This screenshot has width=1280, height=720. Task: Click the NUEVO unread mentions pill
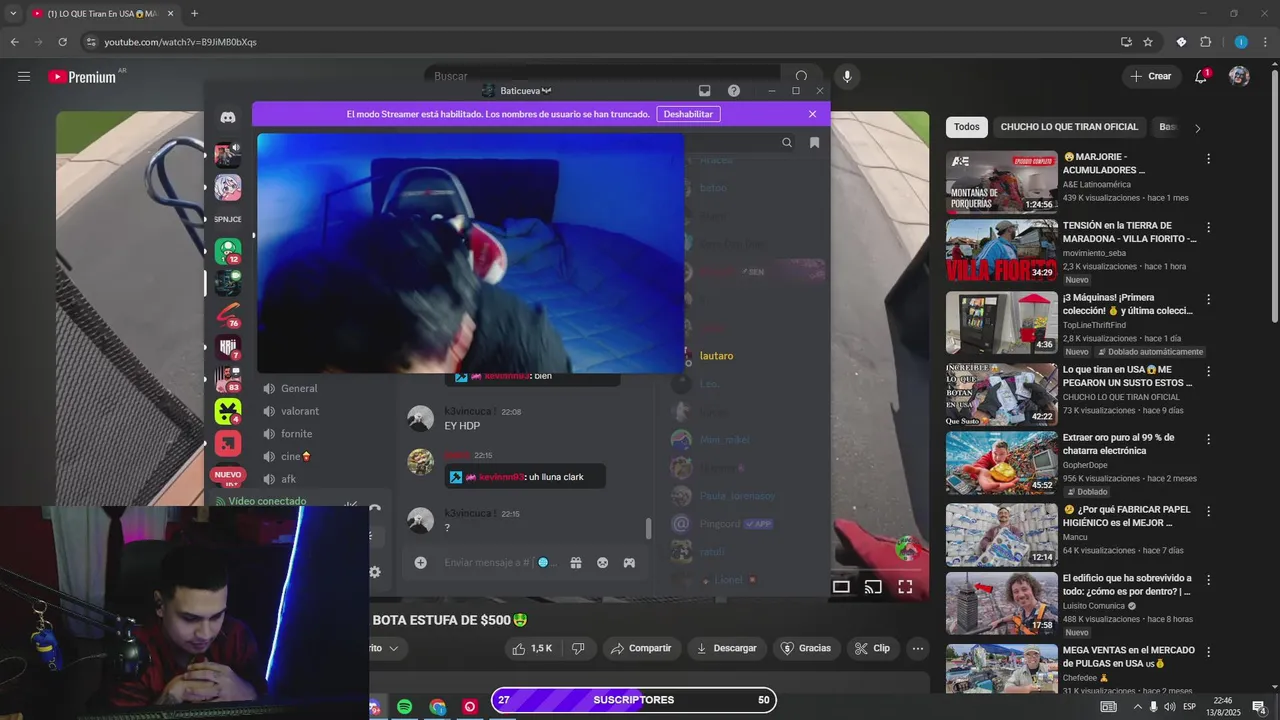click(228, 475)
